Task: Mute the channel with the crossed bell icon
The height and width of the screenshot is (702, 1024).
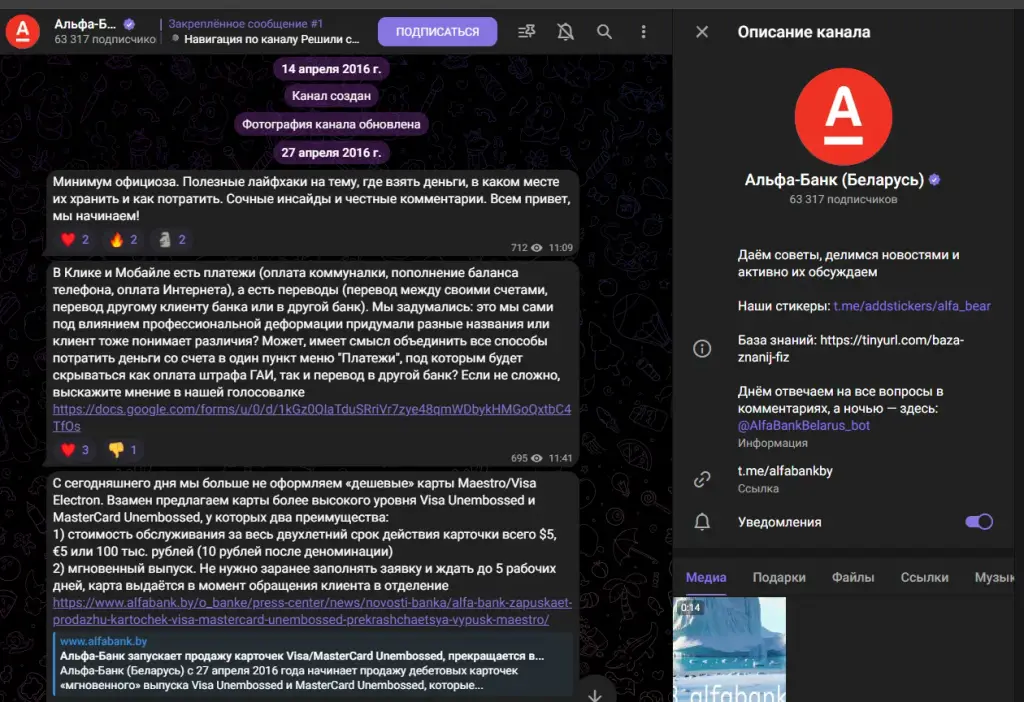Action: tap(566, 31)
